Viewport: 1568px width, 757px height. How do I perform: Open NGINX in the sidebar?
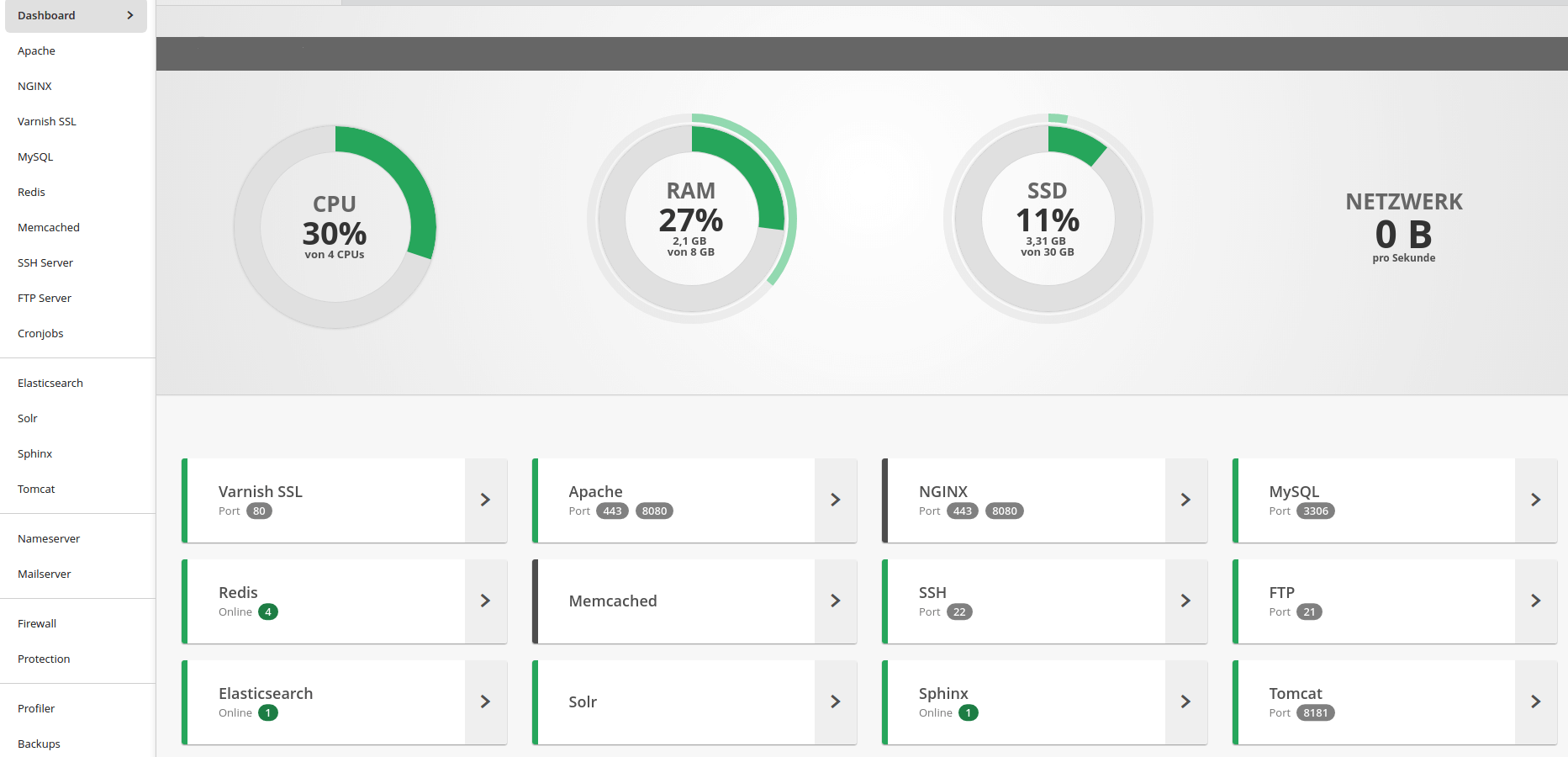click(34, 86)
